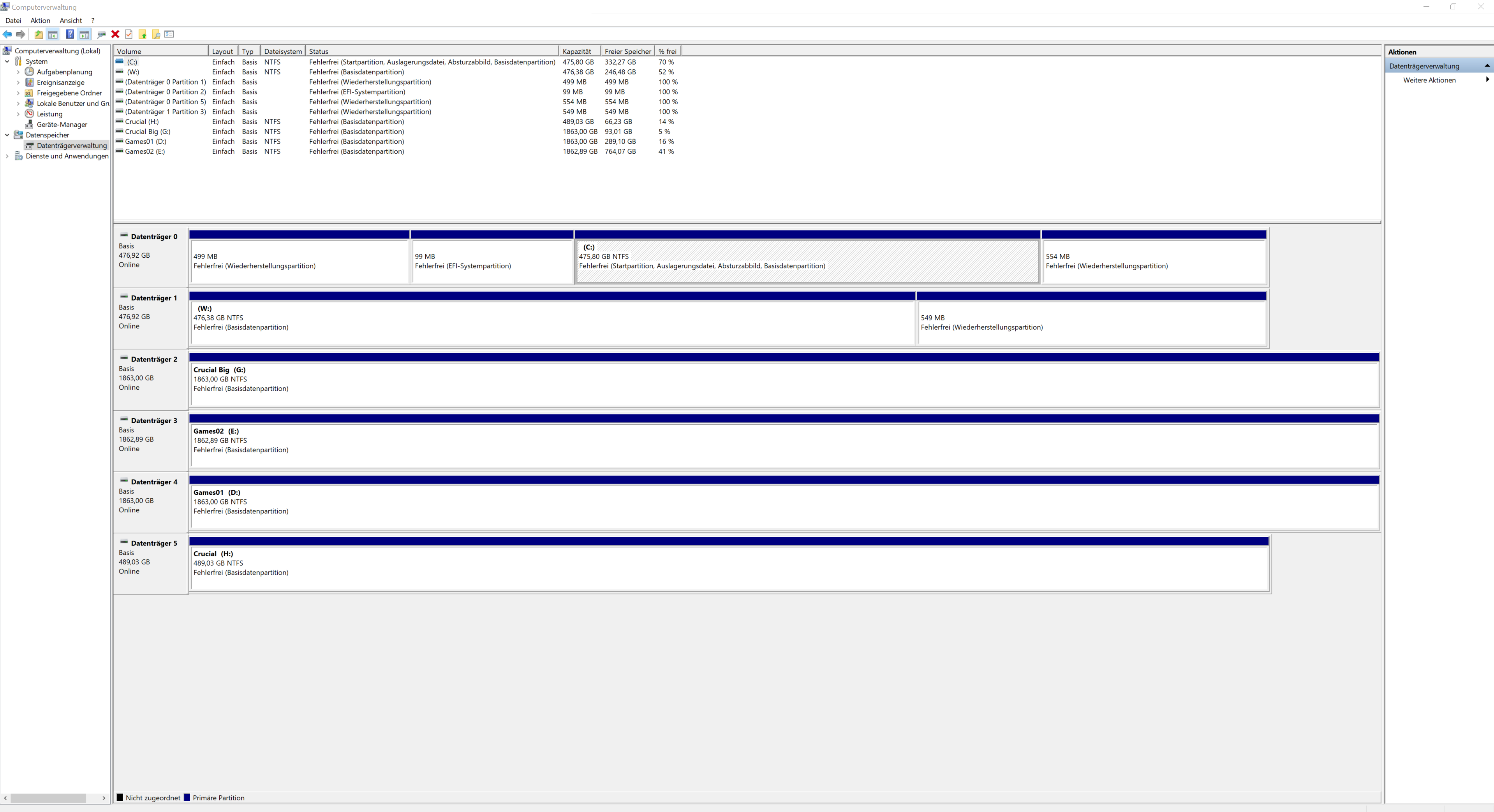Open Geräte-Manager in the tree
Screen dimensions: 1494x812
tap(62, 125)
